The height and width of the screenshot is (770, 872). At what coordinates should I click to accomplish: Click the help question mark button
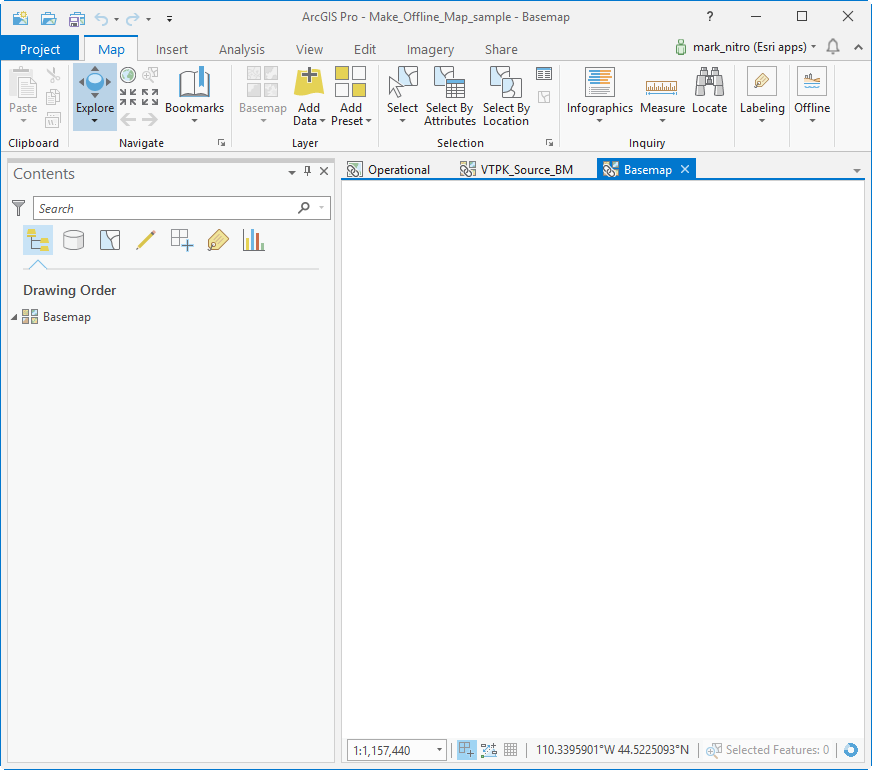(x=710, y=17)
